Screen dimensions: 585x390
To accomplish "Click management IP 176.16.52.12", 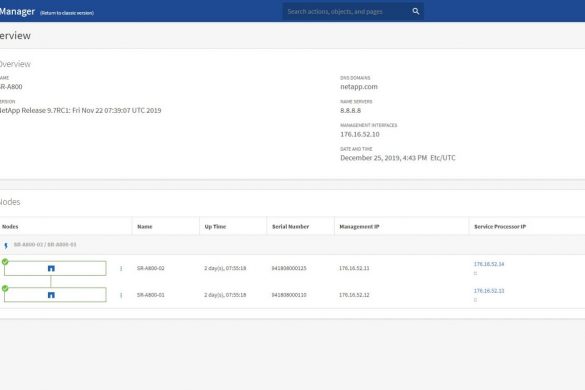I will coord(354,295).
